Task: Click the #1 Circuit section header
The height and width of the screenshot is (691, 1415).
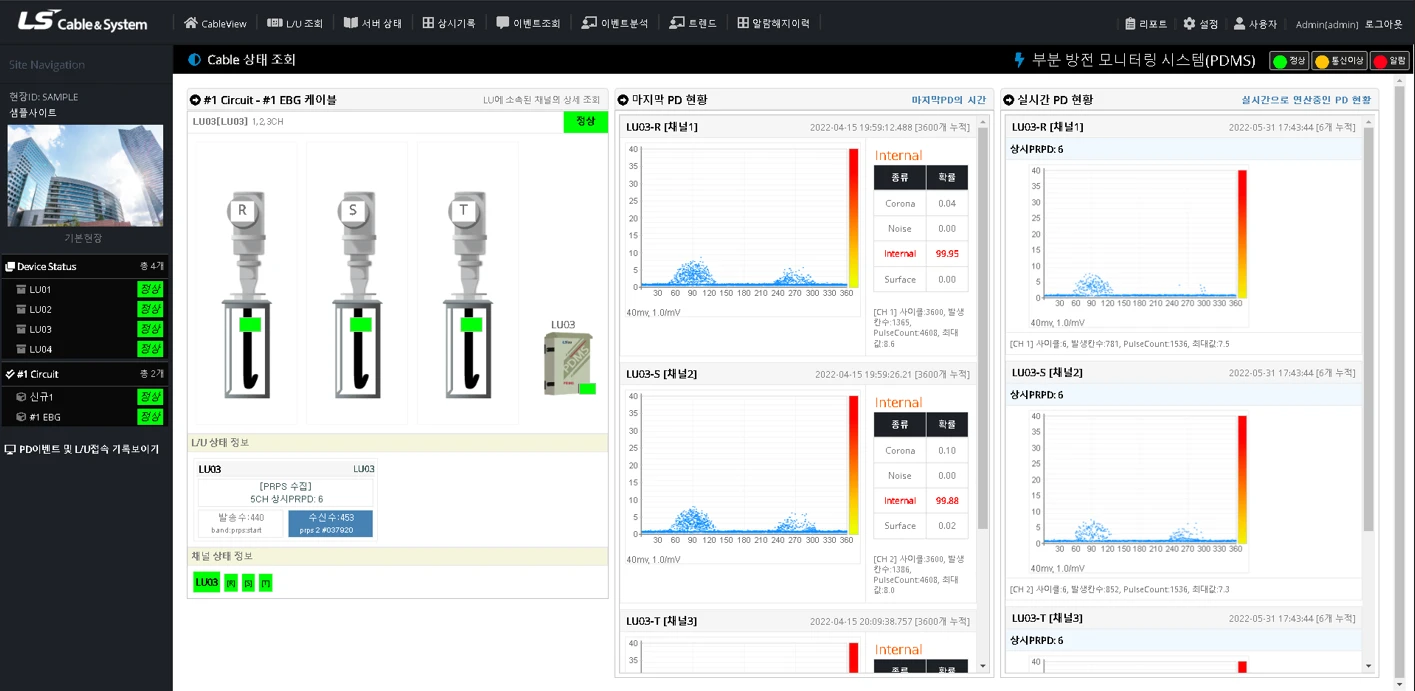Action: coord(86,374)
